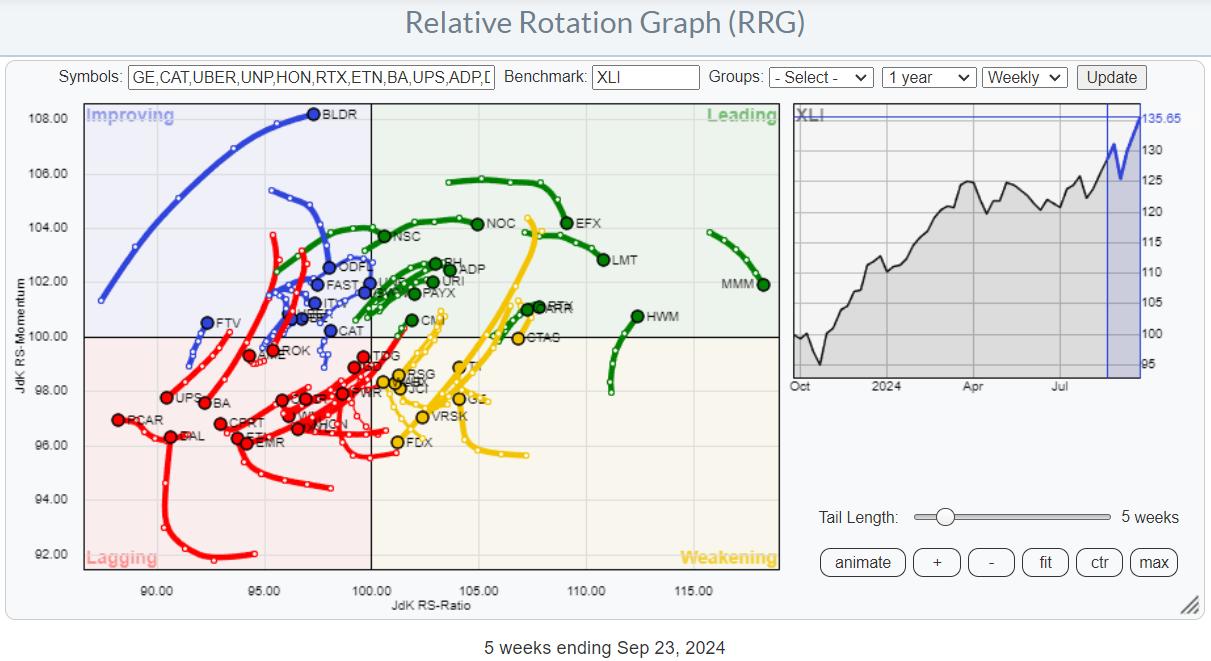
Task: Open the Groups Select dropdown
Action: [822, 78]
